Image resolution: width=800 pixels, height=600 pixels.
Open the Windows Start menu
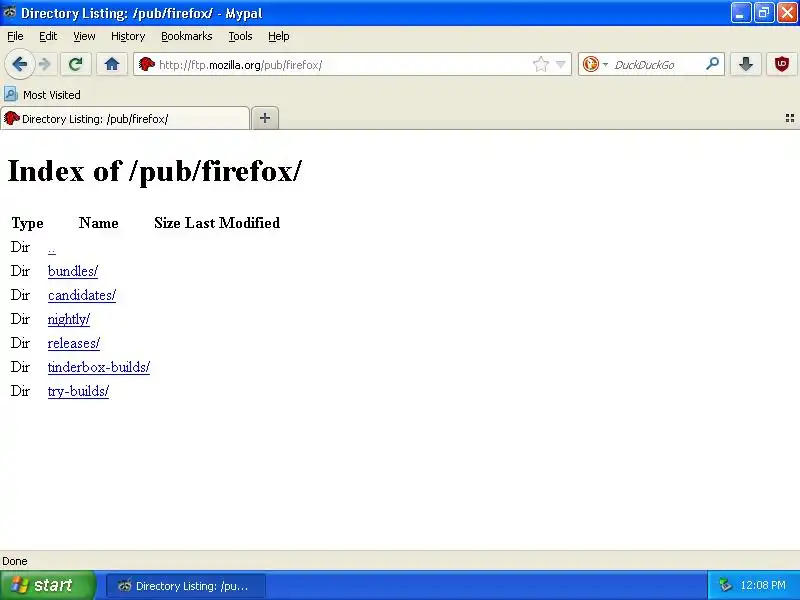click(x=47, y=585)
